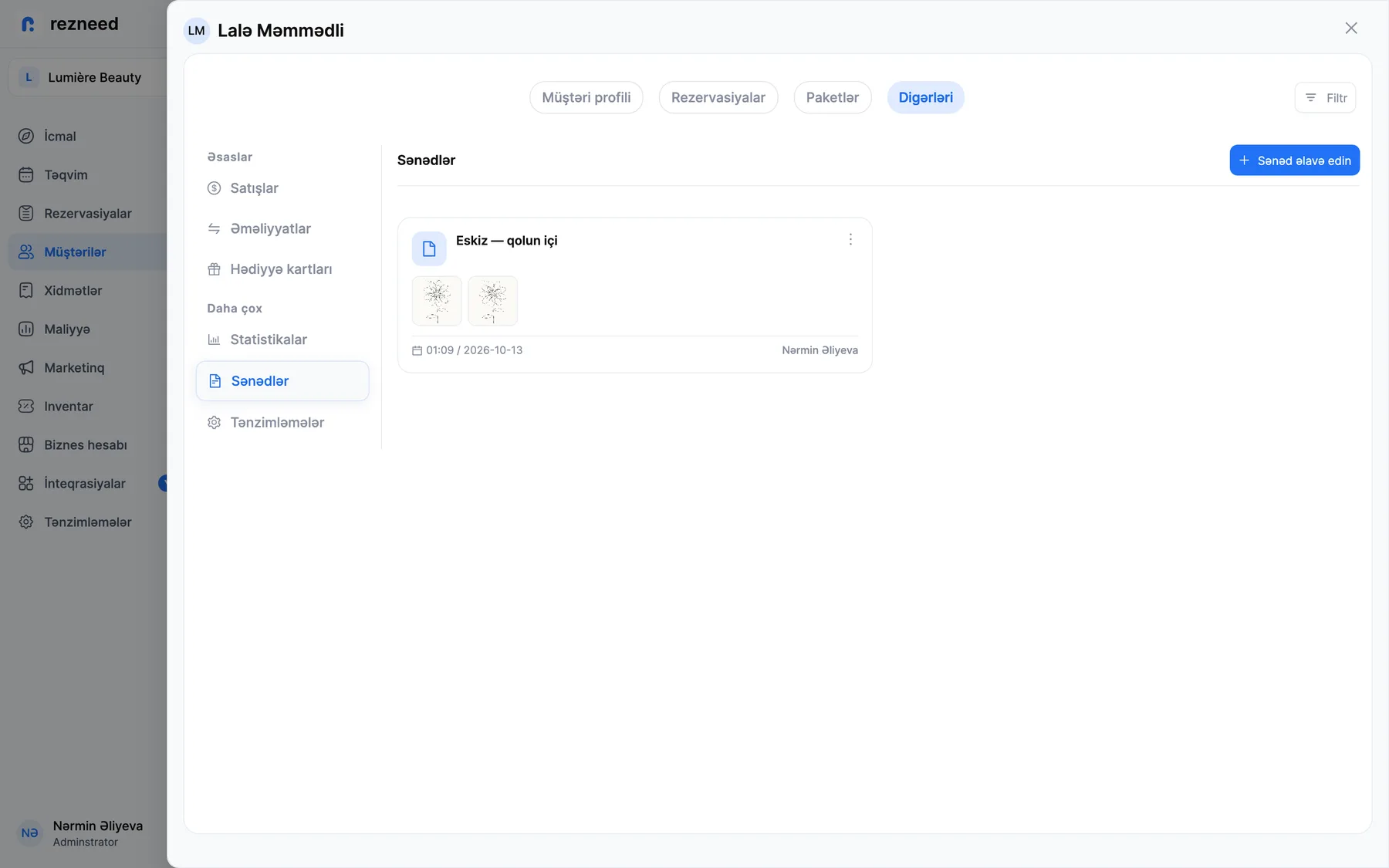Click the Biznes hesabı store icon
Image resolution: width=1389 pixels, height=868 pixels.
tap(26, 444)
